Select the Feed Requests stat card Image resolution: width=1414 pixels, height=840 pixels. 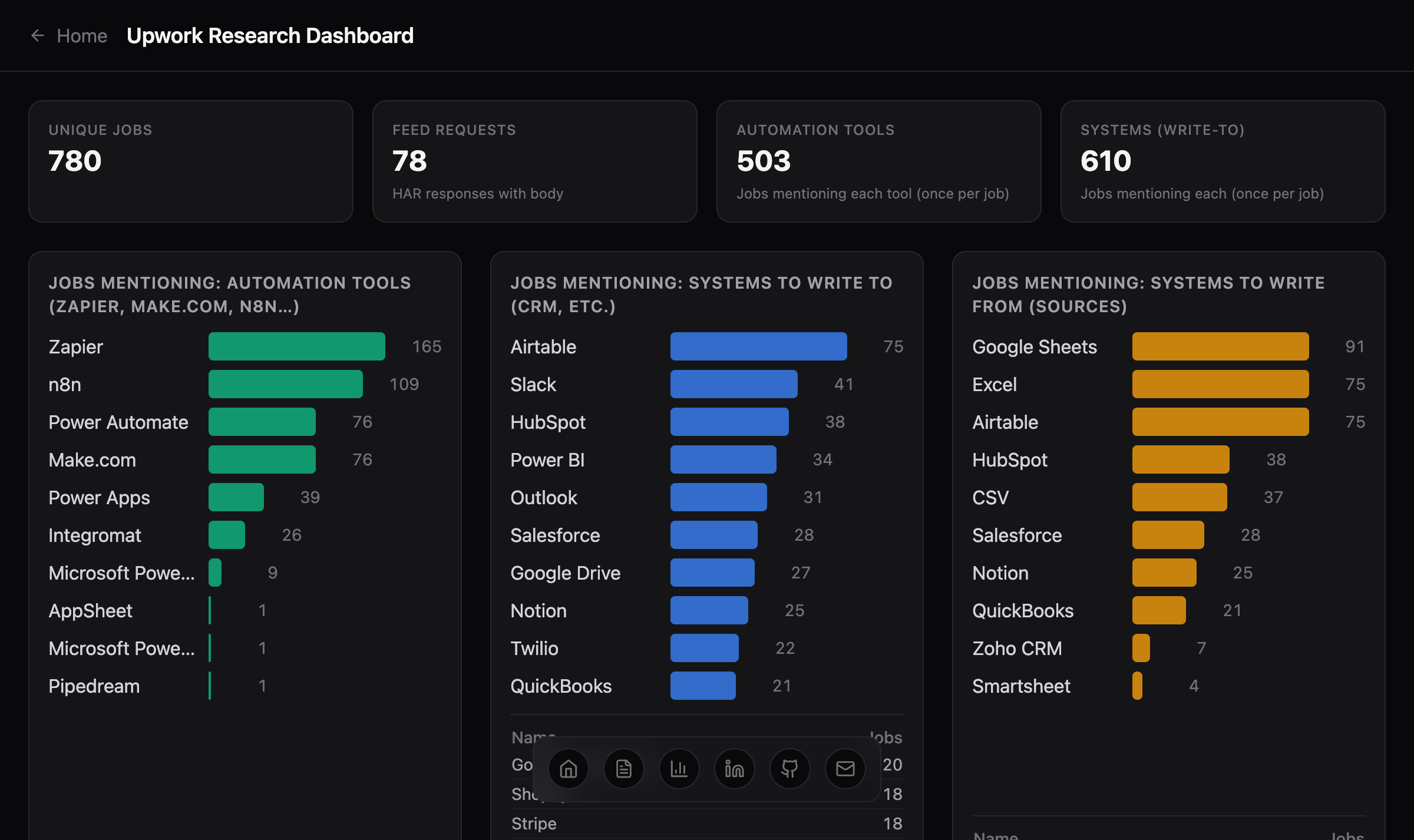534,161
